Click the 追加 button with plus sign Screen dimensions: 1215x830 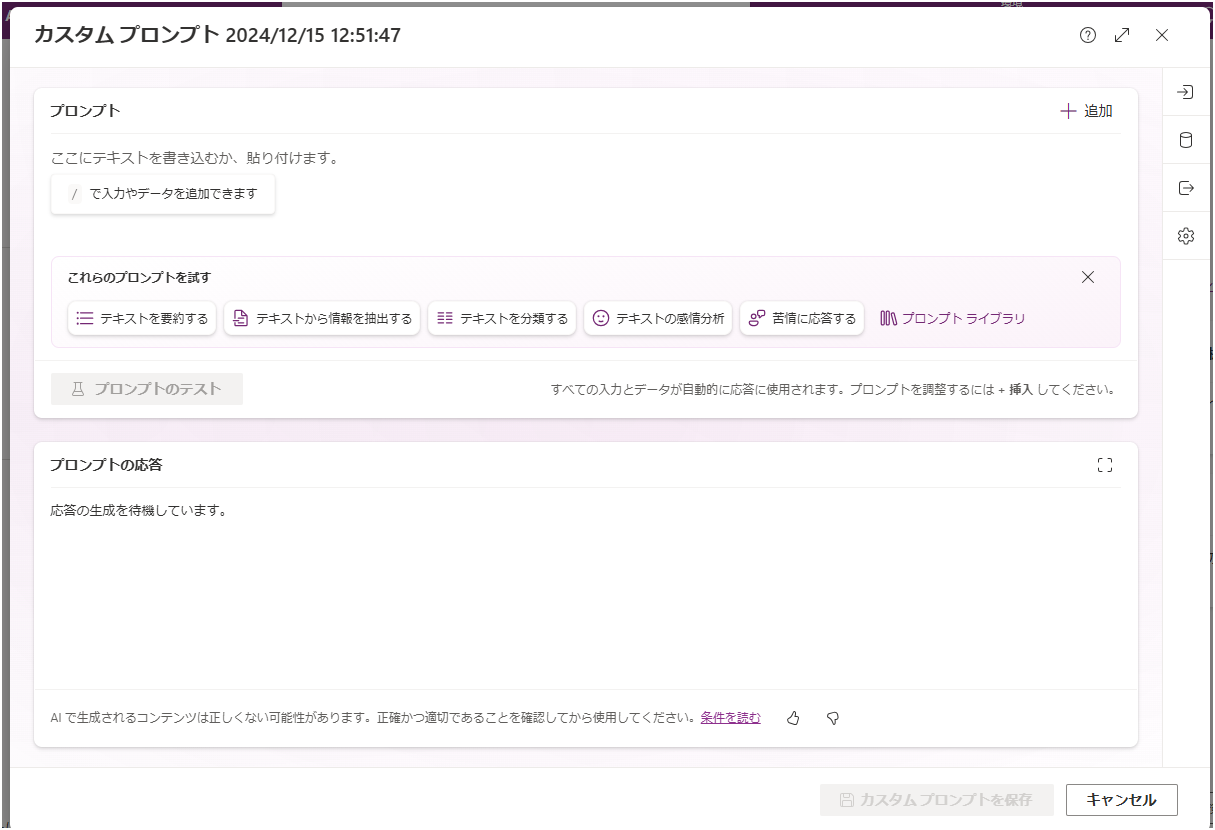[x=1086, y=111]
